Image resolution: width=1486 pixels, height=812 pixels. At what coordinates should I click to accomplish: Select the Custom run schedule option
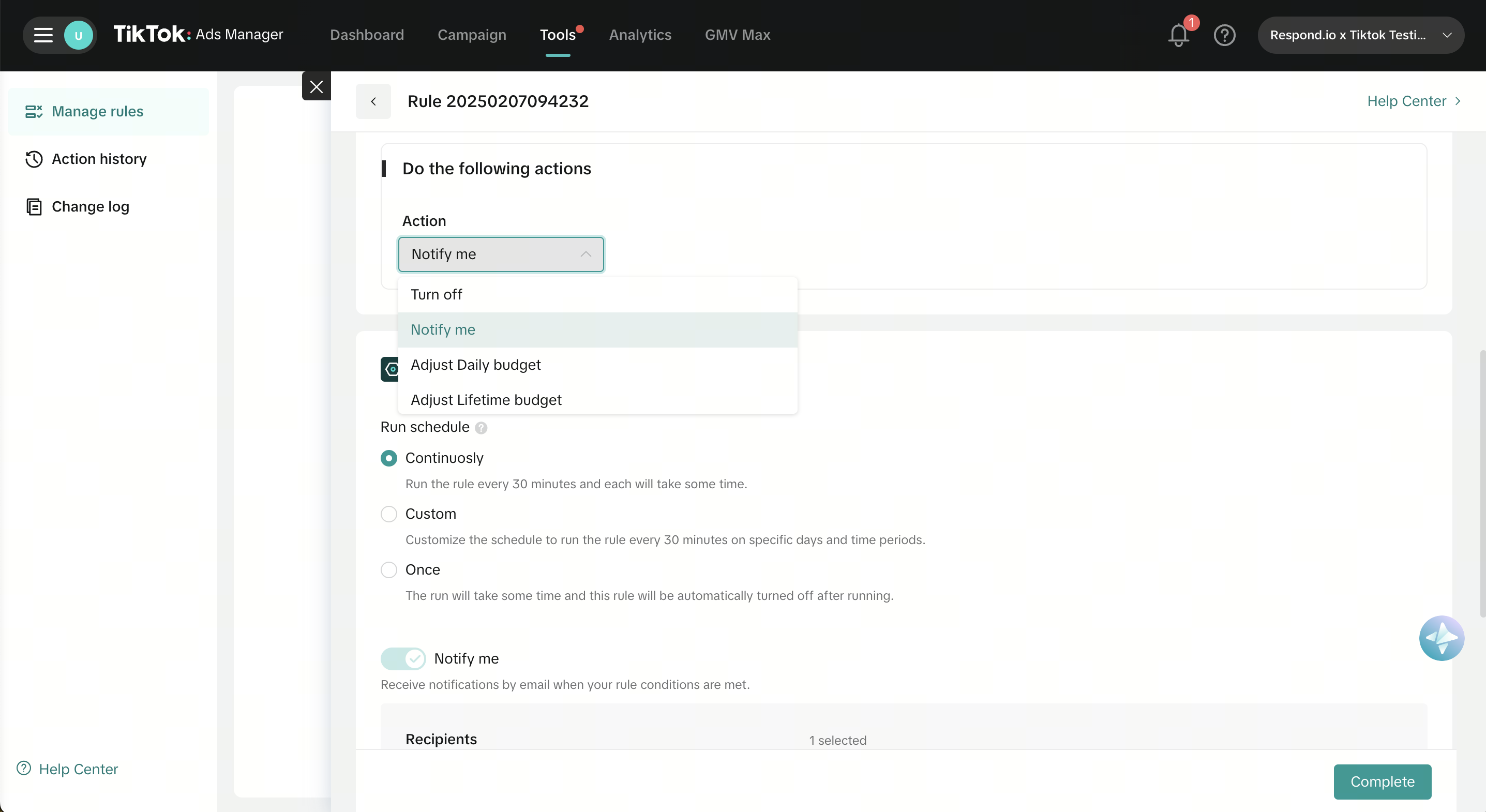(389, 514)
